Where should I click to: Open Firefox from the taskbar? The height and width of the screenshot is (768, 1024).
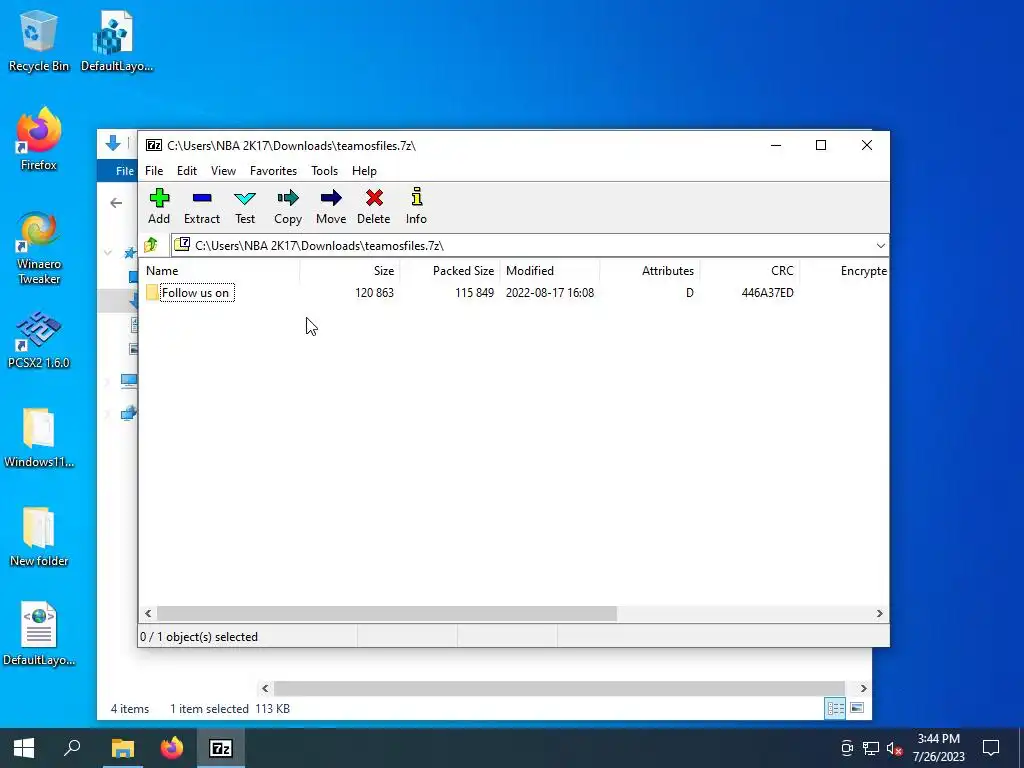coord(172,748)
